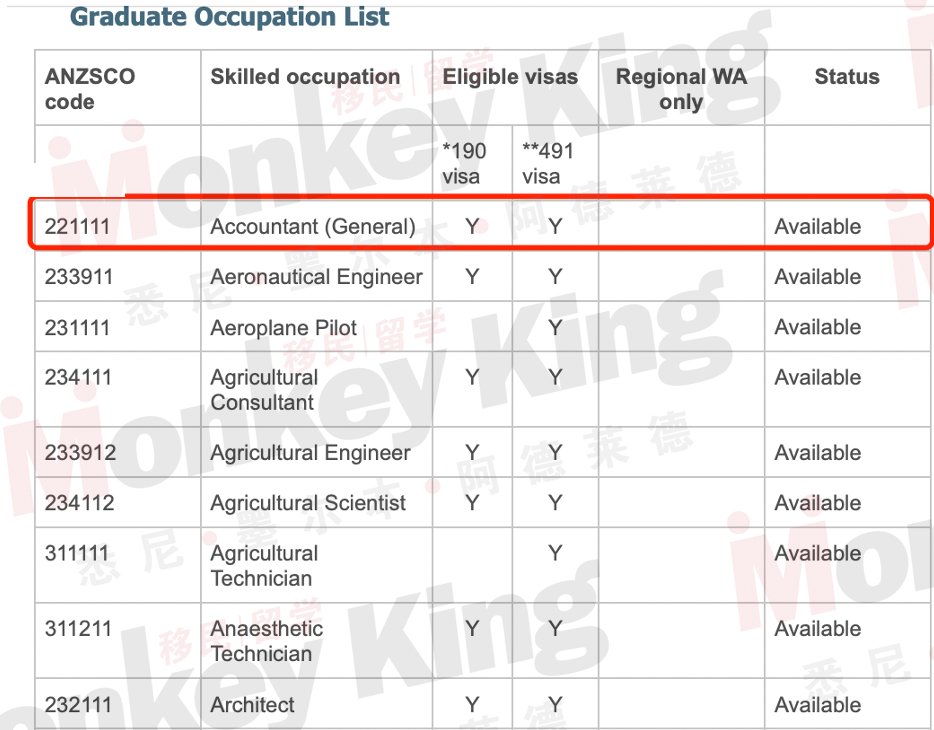Click the Eligible visas header

coord(510,77)
